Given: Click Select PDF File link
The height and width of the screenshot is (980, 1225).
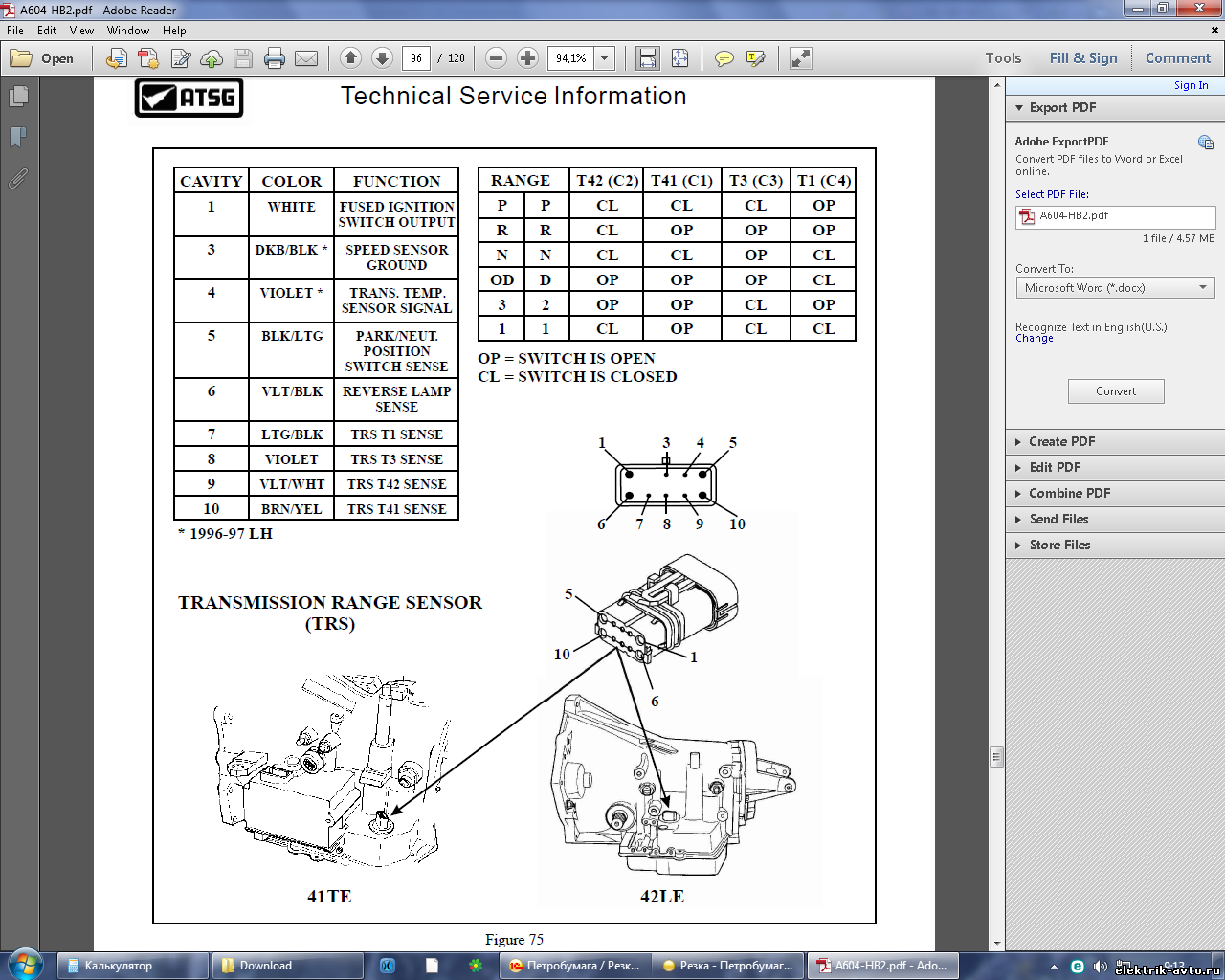Looking at the screenshot, I should point(1052,195).
